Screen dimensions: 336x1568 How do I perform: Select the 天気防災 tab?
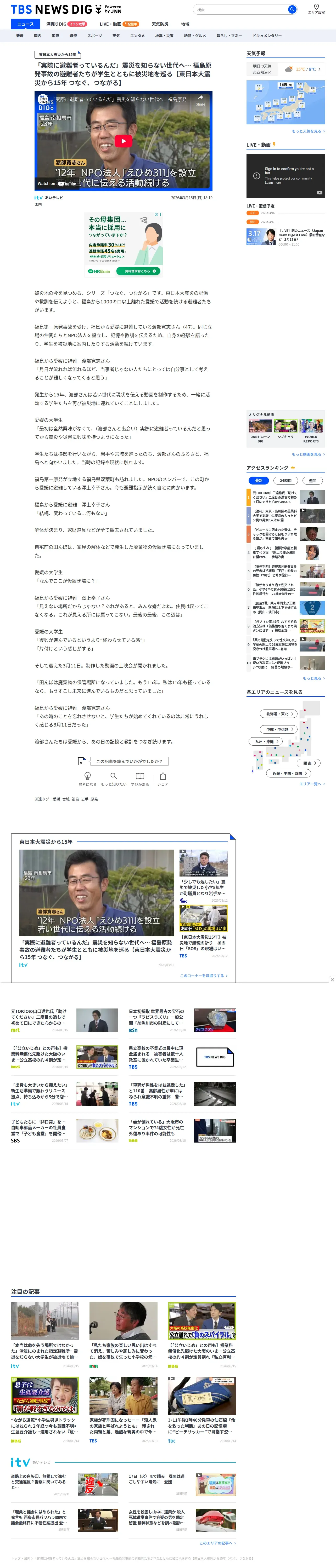160,24
